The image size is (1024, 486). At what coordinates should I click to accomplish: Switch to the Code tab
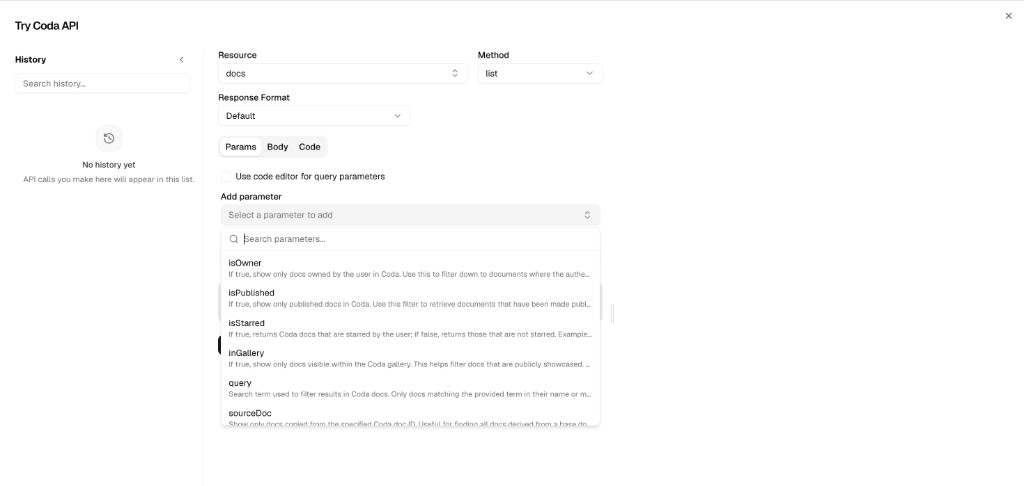click(310, 147)
